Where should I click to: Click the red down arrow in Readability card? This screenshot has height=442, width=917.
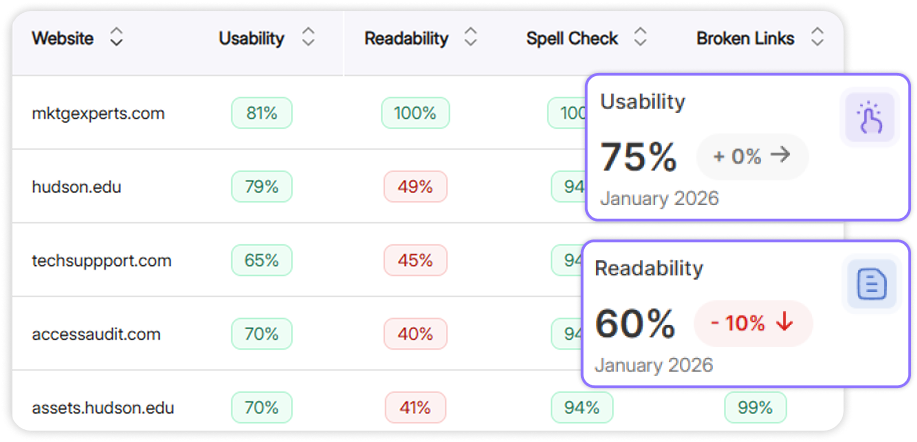(784, 322)
